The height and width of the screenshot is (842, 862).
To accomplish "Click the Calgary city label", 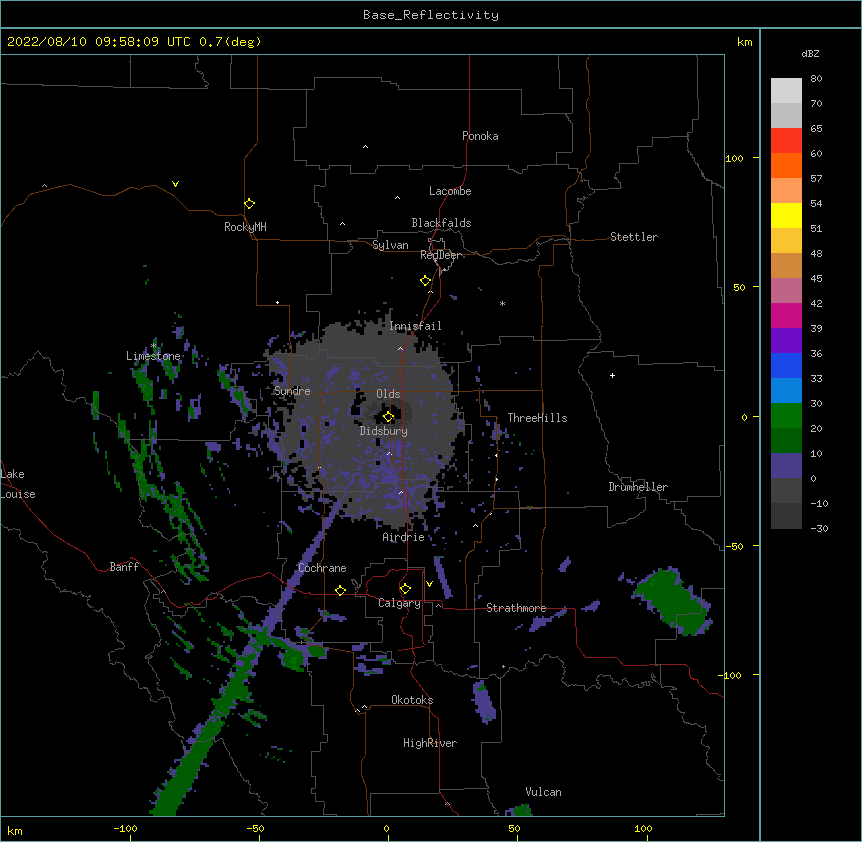I will pyautogui.click(x=399, y=603).
